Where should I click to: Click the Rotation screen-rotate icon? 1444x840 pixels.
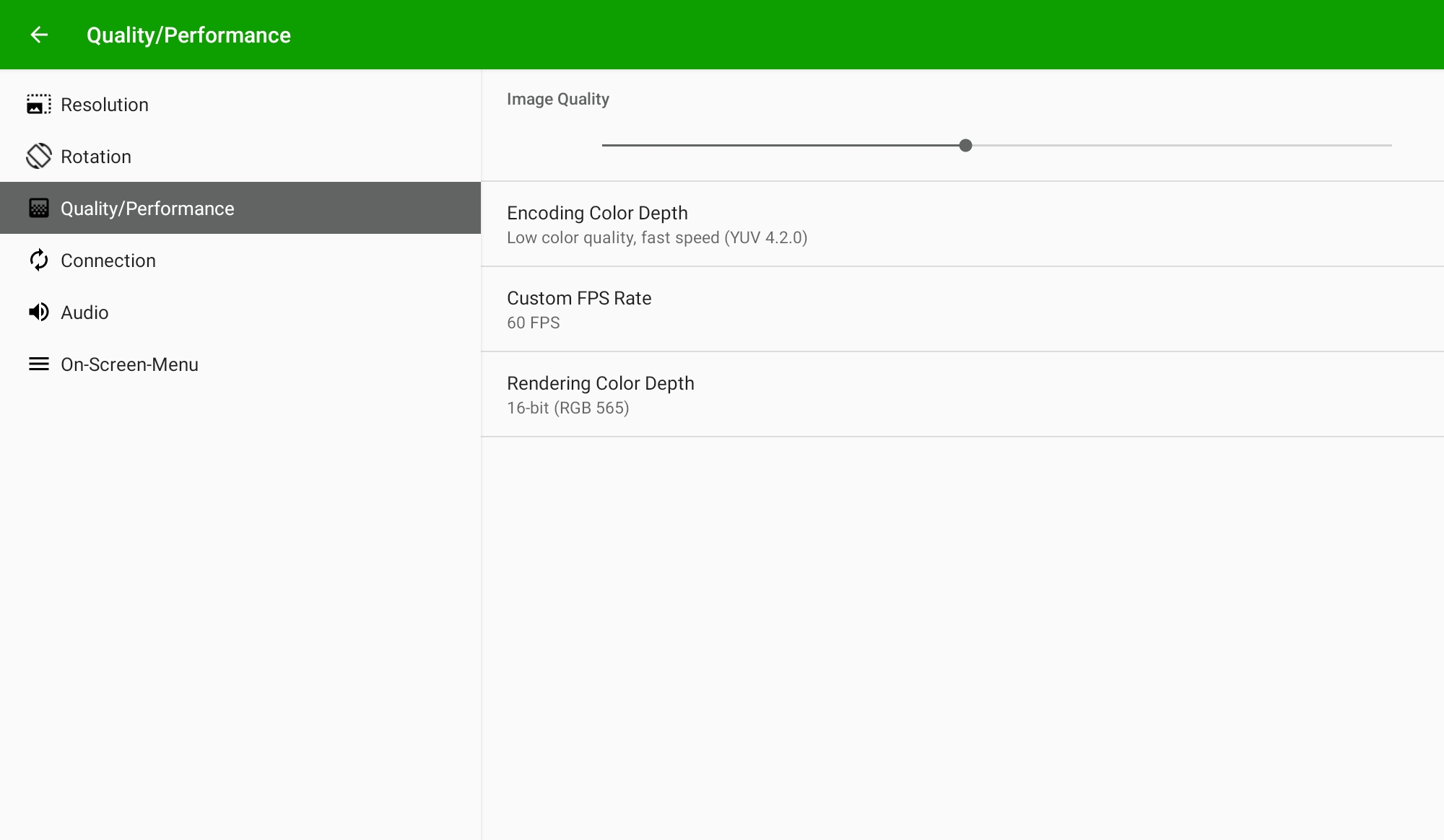tap(39, 157)
